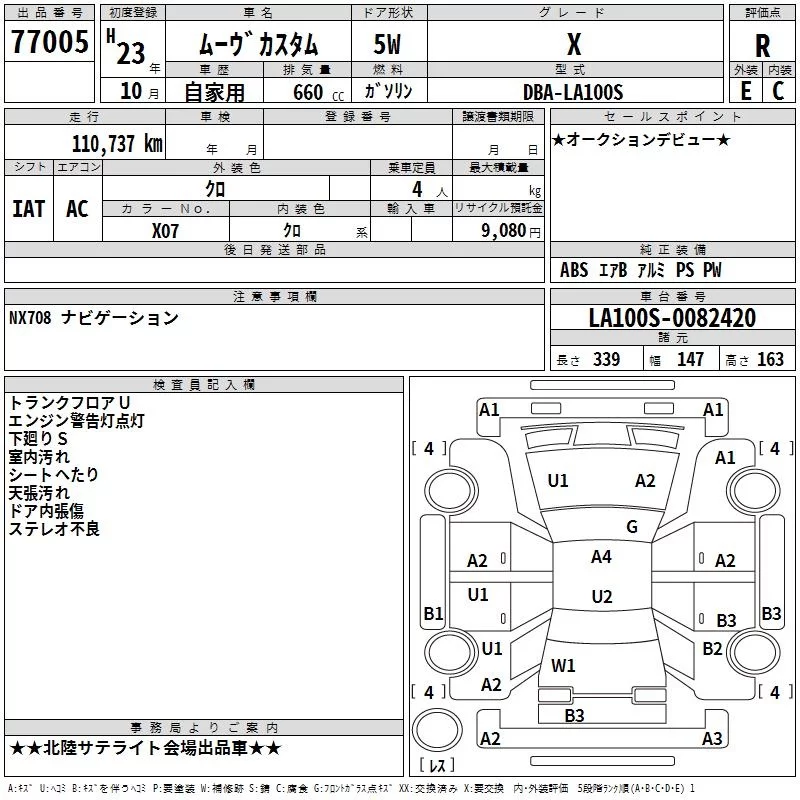This screenshot has height=800, width=800.
Task: Select the equipment list ABS エアB アルミ PS PW
Action: tap(640, 270)
